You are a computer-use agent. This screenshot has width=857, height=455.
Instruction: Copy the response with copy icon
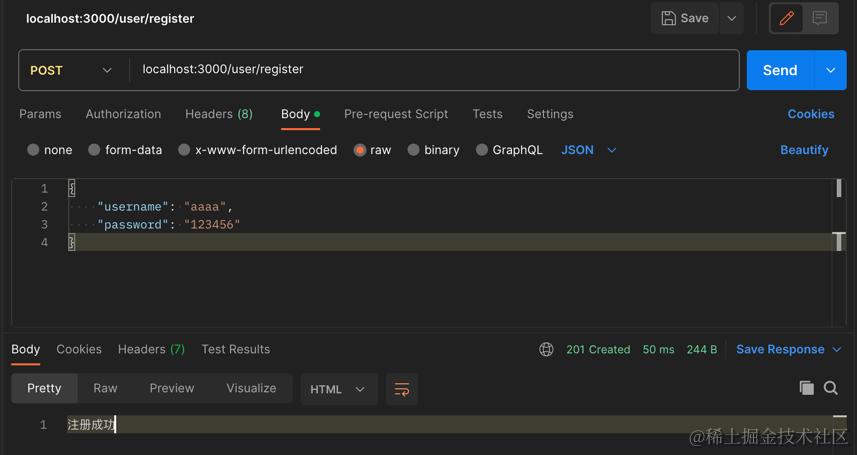tap(806, 388)
